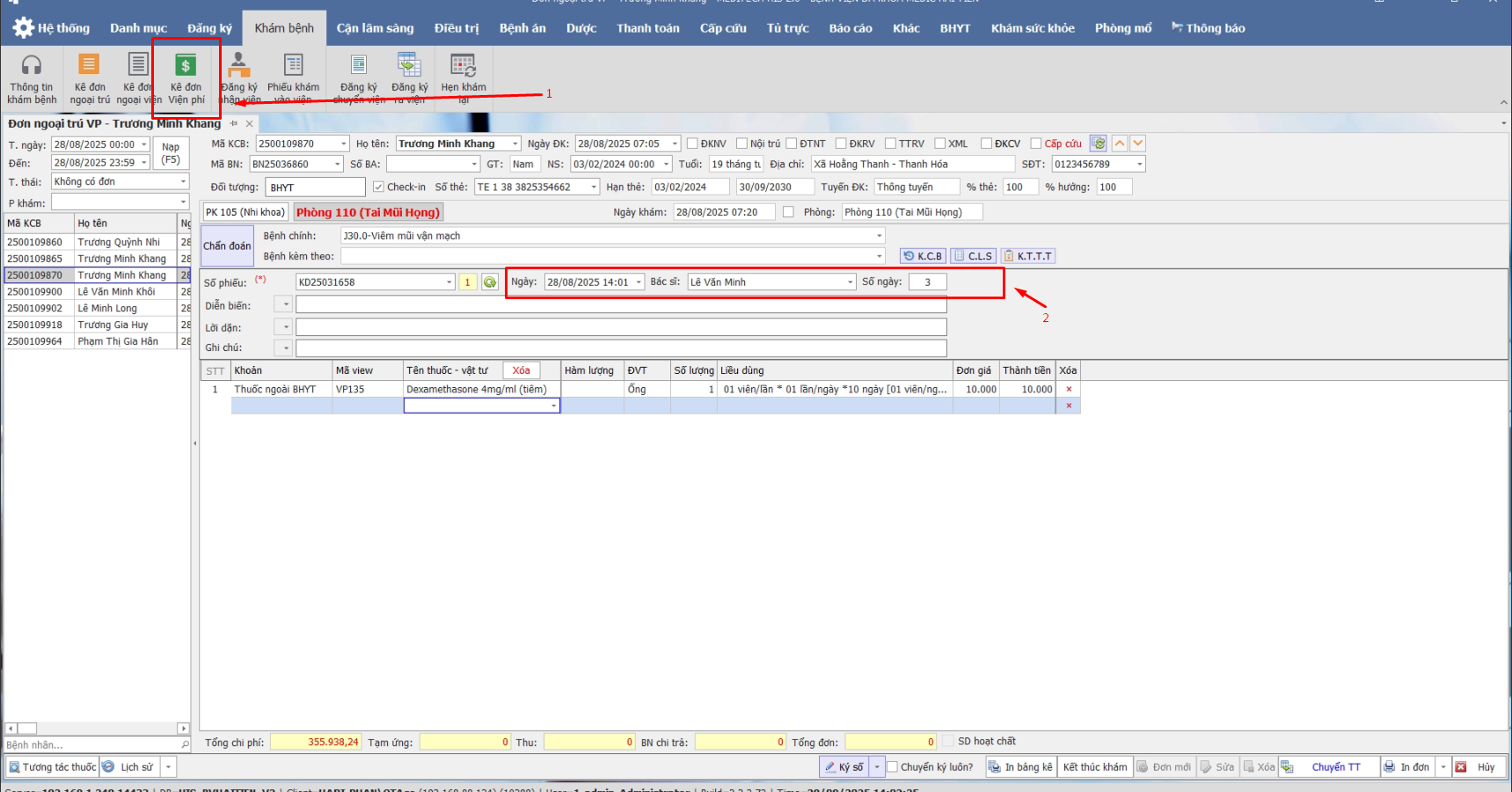
Task: Open Thông tin khám bệnh headset icon
Action: (x=32, y=66)
